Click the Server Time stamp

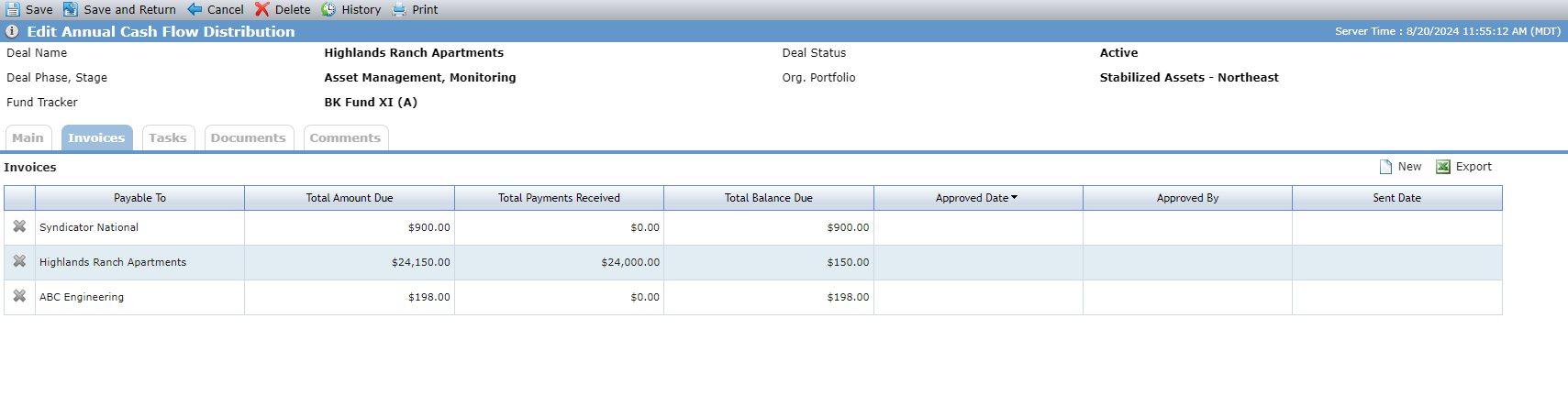[1448, 31]
